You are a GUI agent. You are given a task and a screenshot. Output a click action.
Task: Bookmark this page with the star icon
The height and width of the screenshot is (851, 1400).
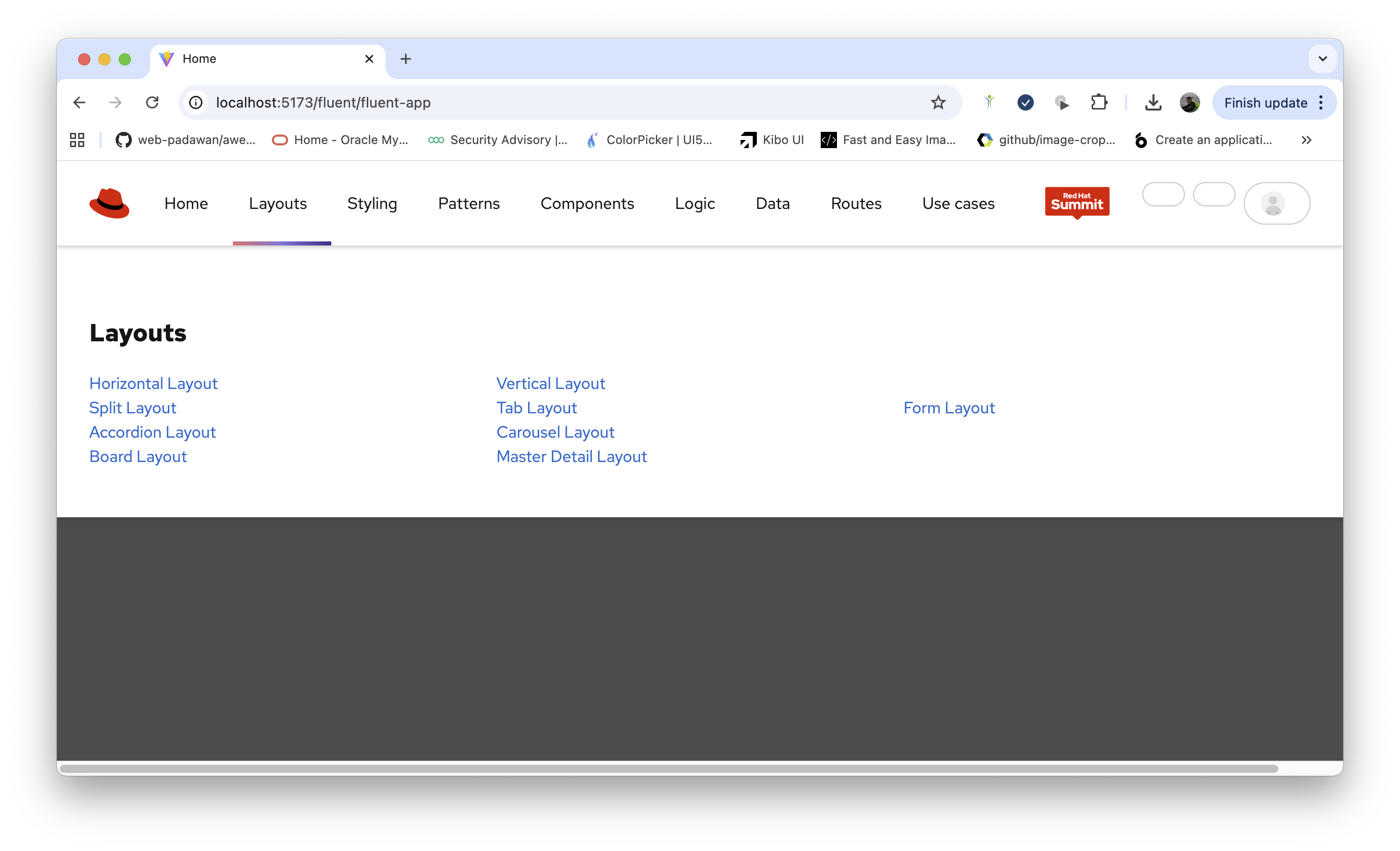pos(938,103)
